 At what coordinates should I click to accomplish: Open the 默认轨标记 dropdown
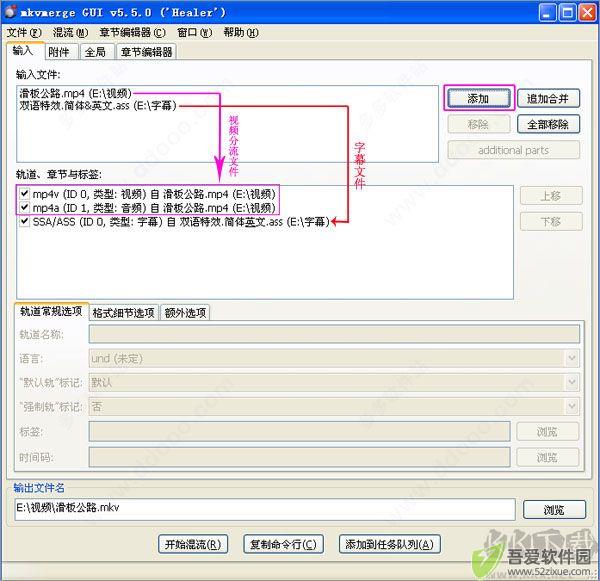click(334, 382)
